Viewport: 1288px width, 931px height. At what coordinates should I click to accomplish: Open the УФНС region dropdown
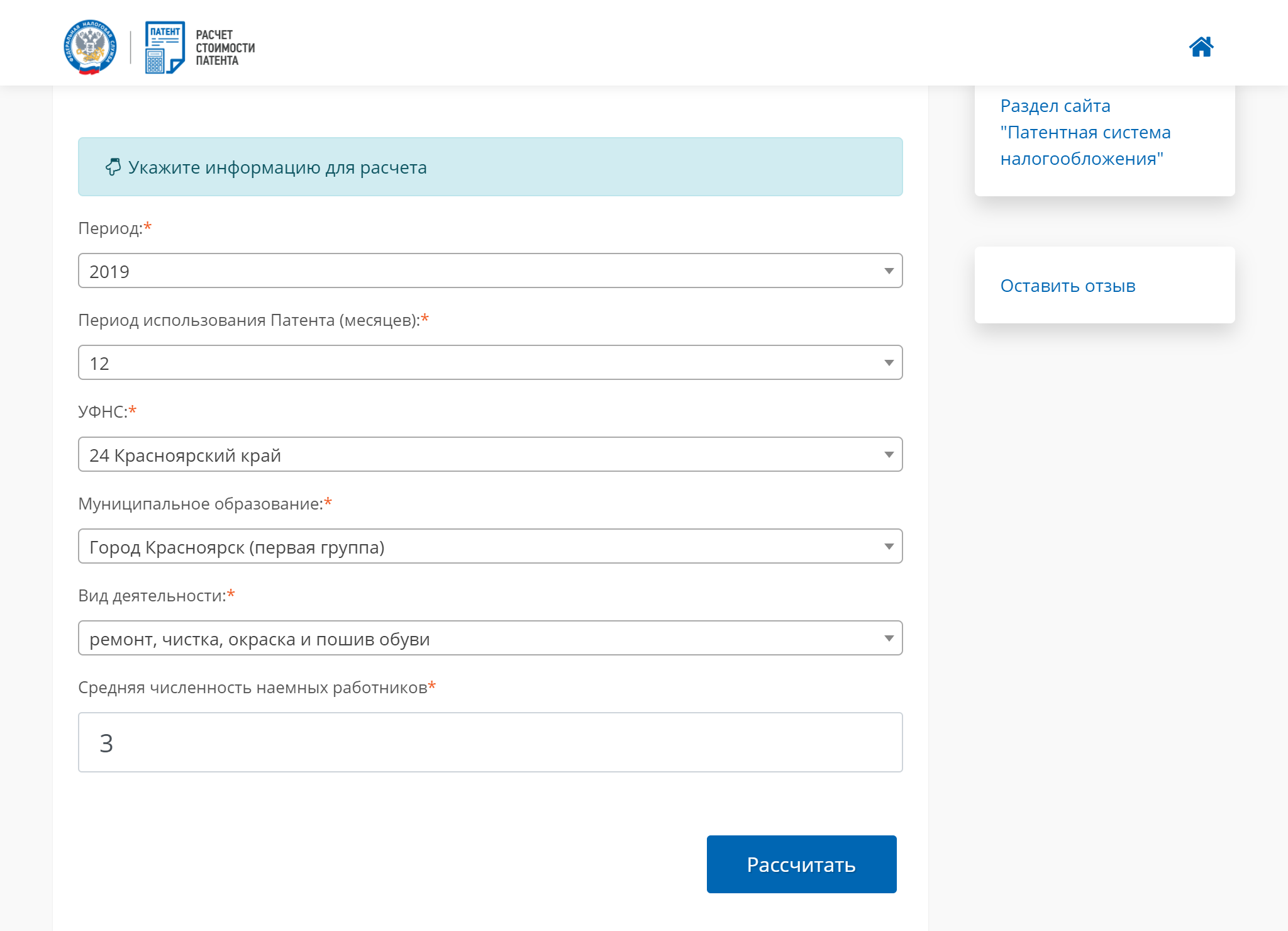tap(491, 454)
